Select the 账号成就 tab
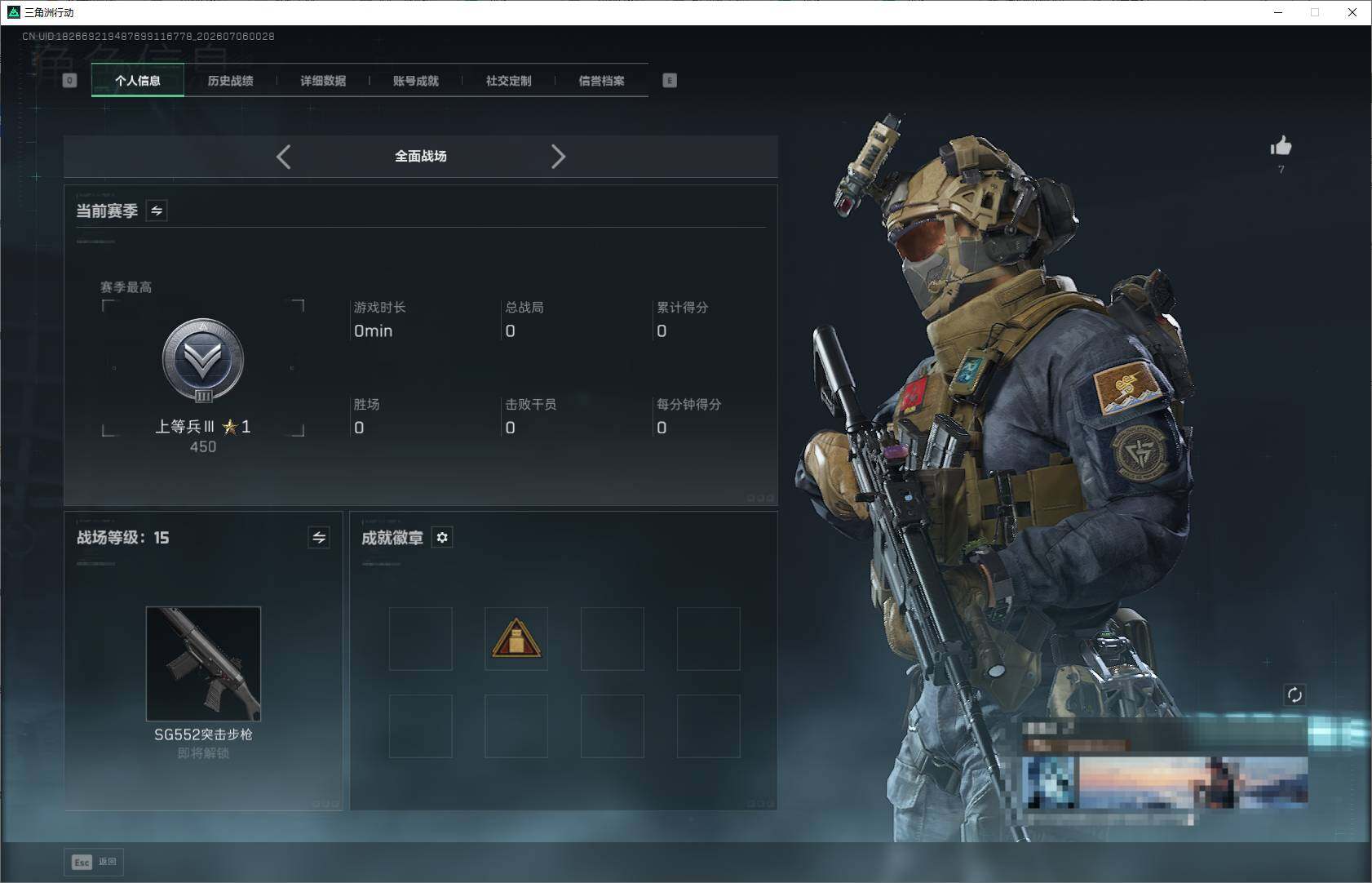 click(x=416, y=81)
